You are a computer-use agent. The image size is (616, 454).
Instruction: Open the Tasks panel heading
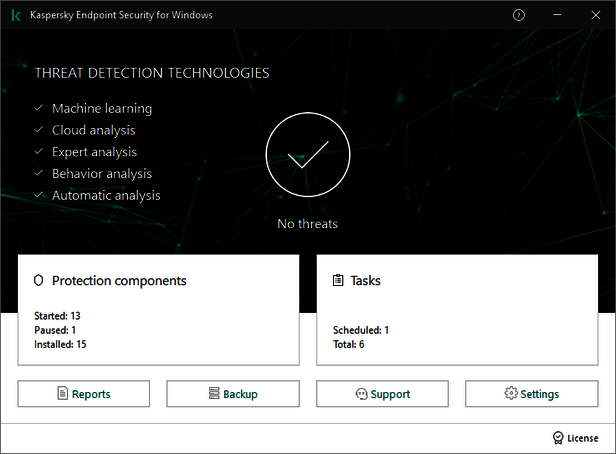[x=365, y=281]
